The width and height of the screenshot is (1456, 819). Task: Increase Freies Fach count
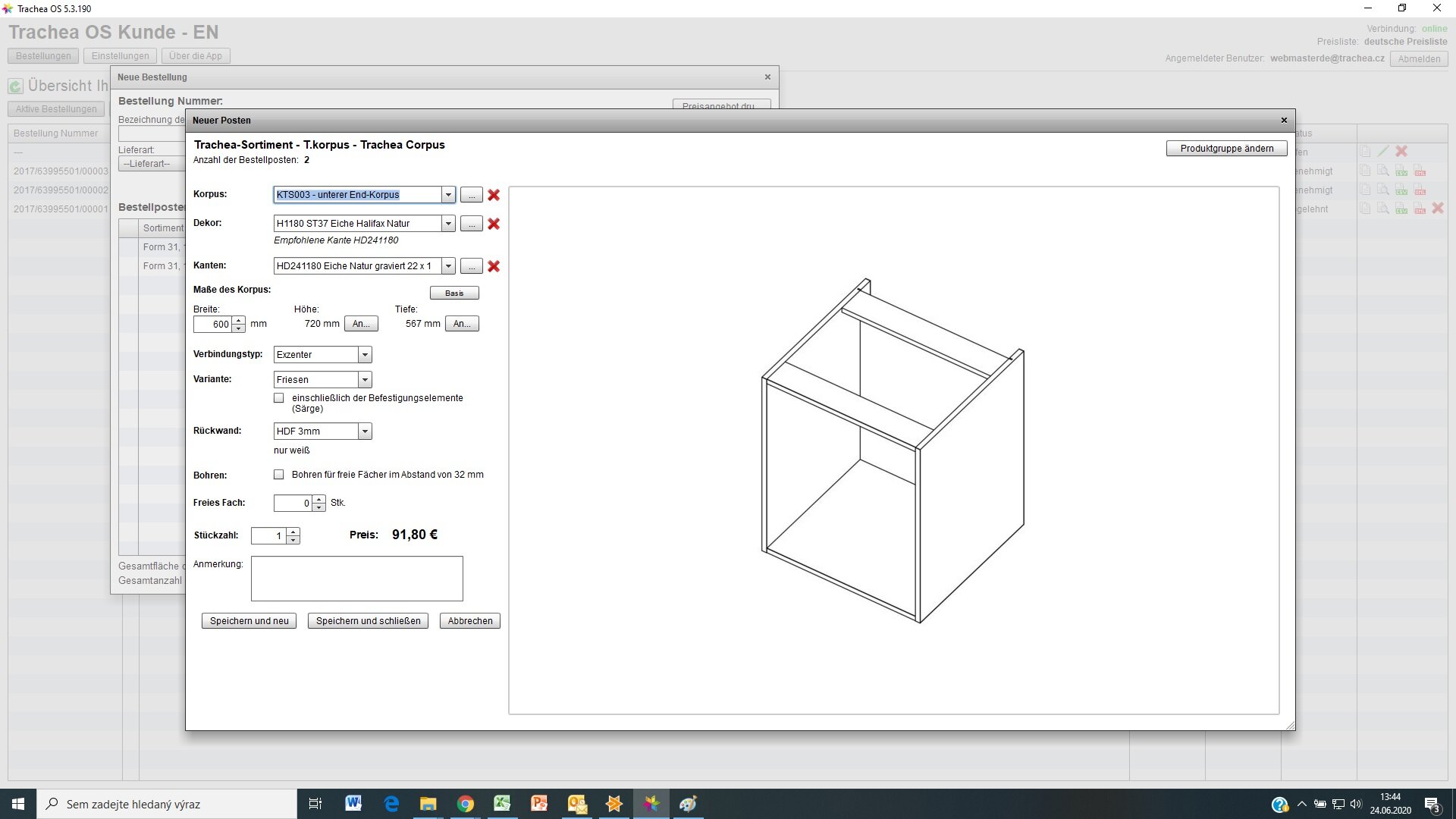pyautogui.click(x=319, y=499)
